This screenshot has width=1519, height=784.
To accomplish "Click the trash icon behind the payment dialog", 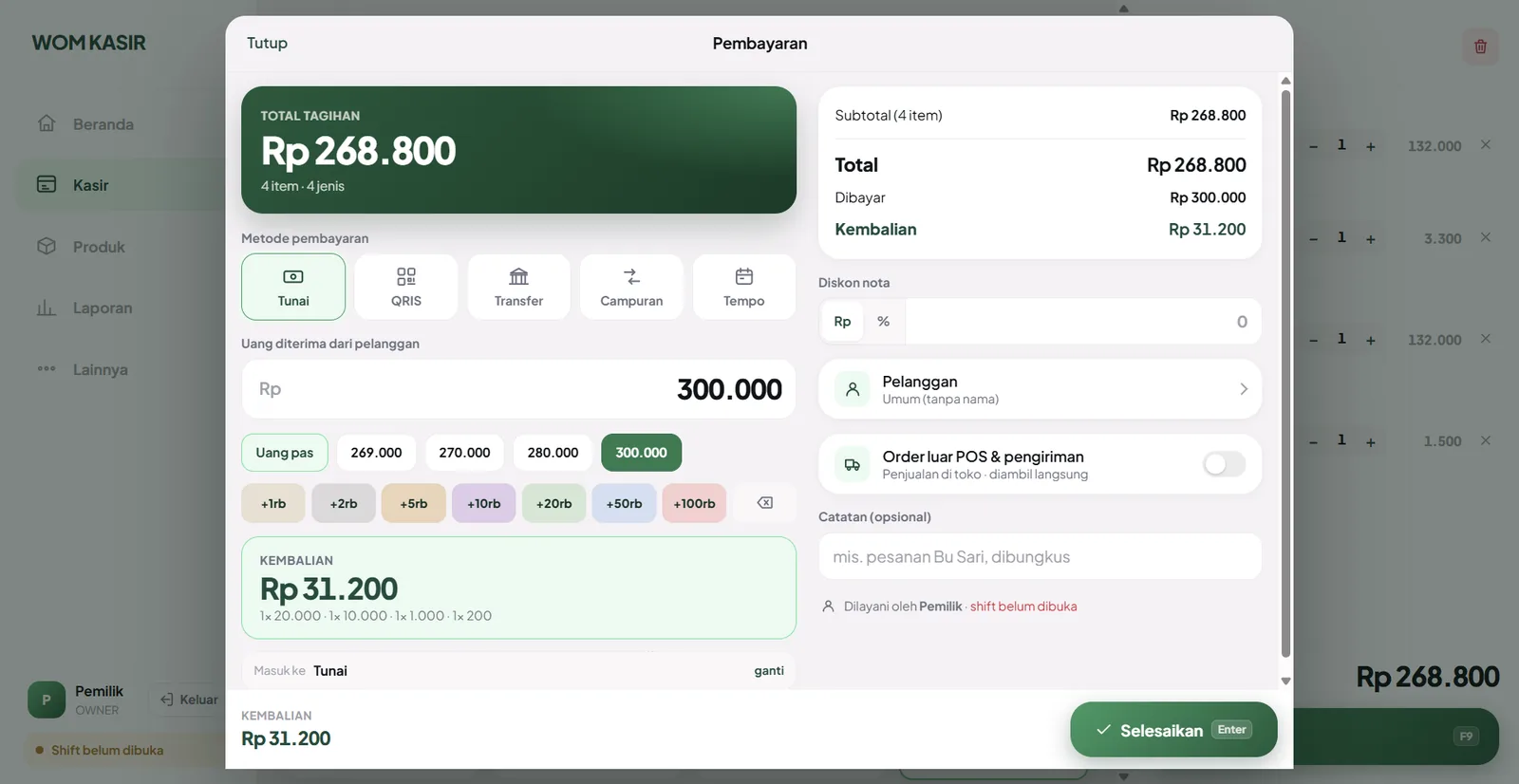I will [x=1480, y=47].
